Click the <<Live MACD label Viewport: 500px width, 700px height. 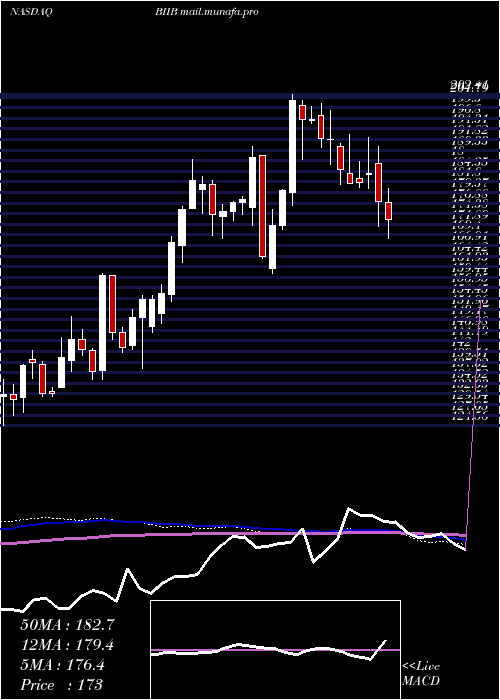pos(421,674)
